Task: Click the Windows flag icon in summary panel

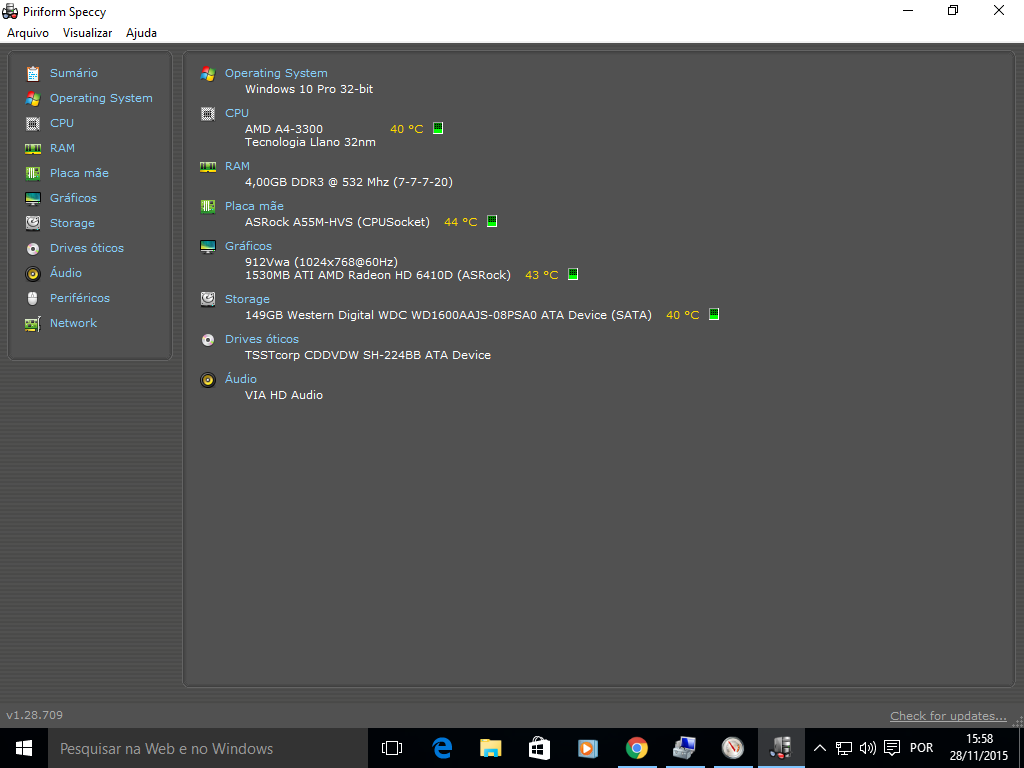Action: [208, 74]
